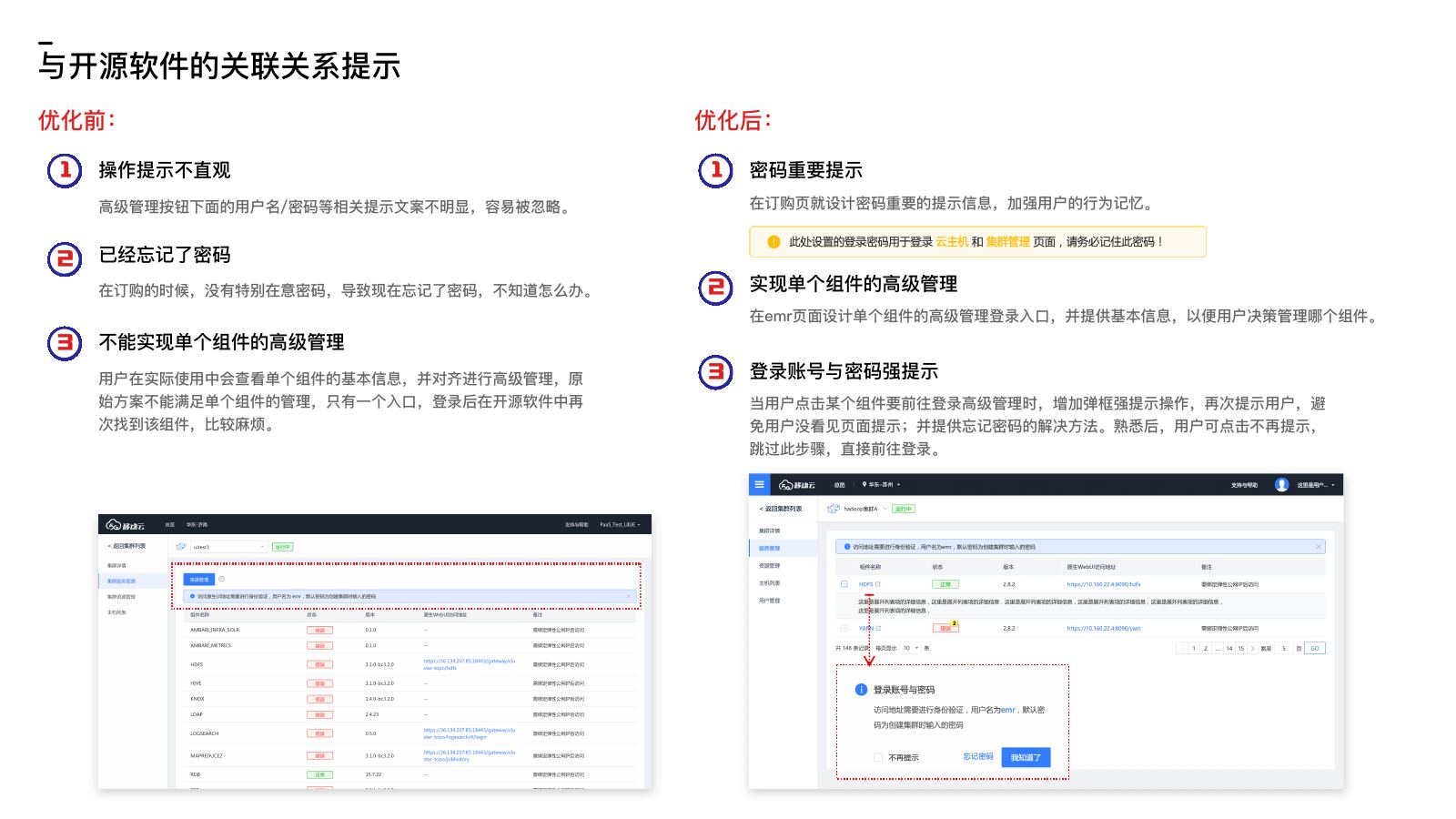1456x819 pixels.
Task: Click the yellow warning icon in password notice
Action: pos(773,242)
